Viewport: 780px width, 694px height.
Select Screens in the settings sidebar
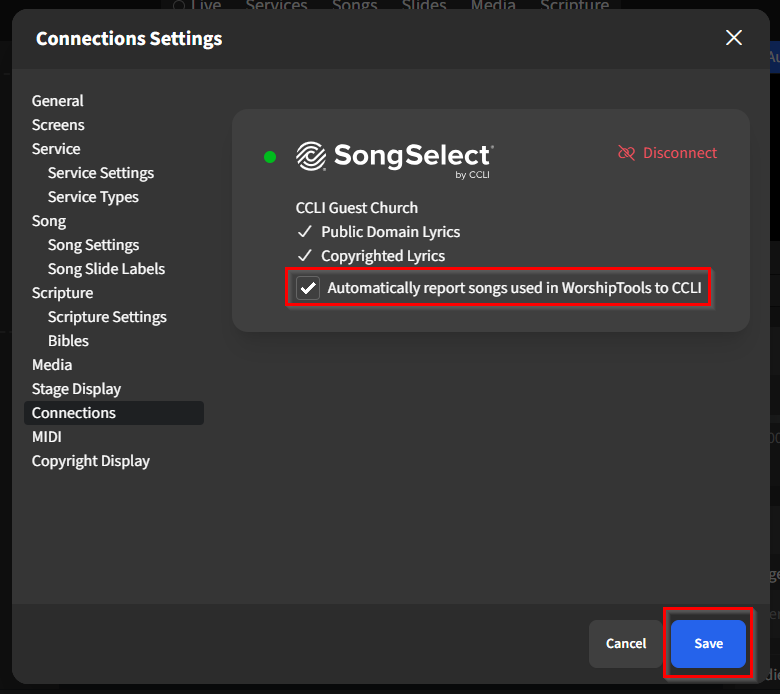tap(58, 125)
